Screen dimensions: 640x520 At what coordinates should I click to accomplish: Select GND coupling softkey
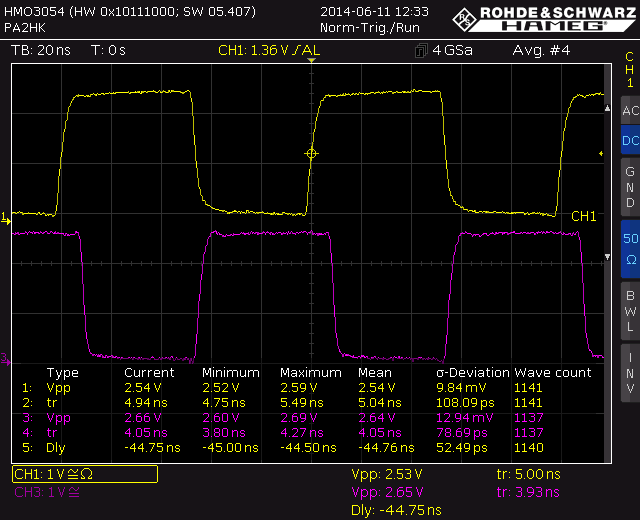click(629, 187)
